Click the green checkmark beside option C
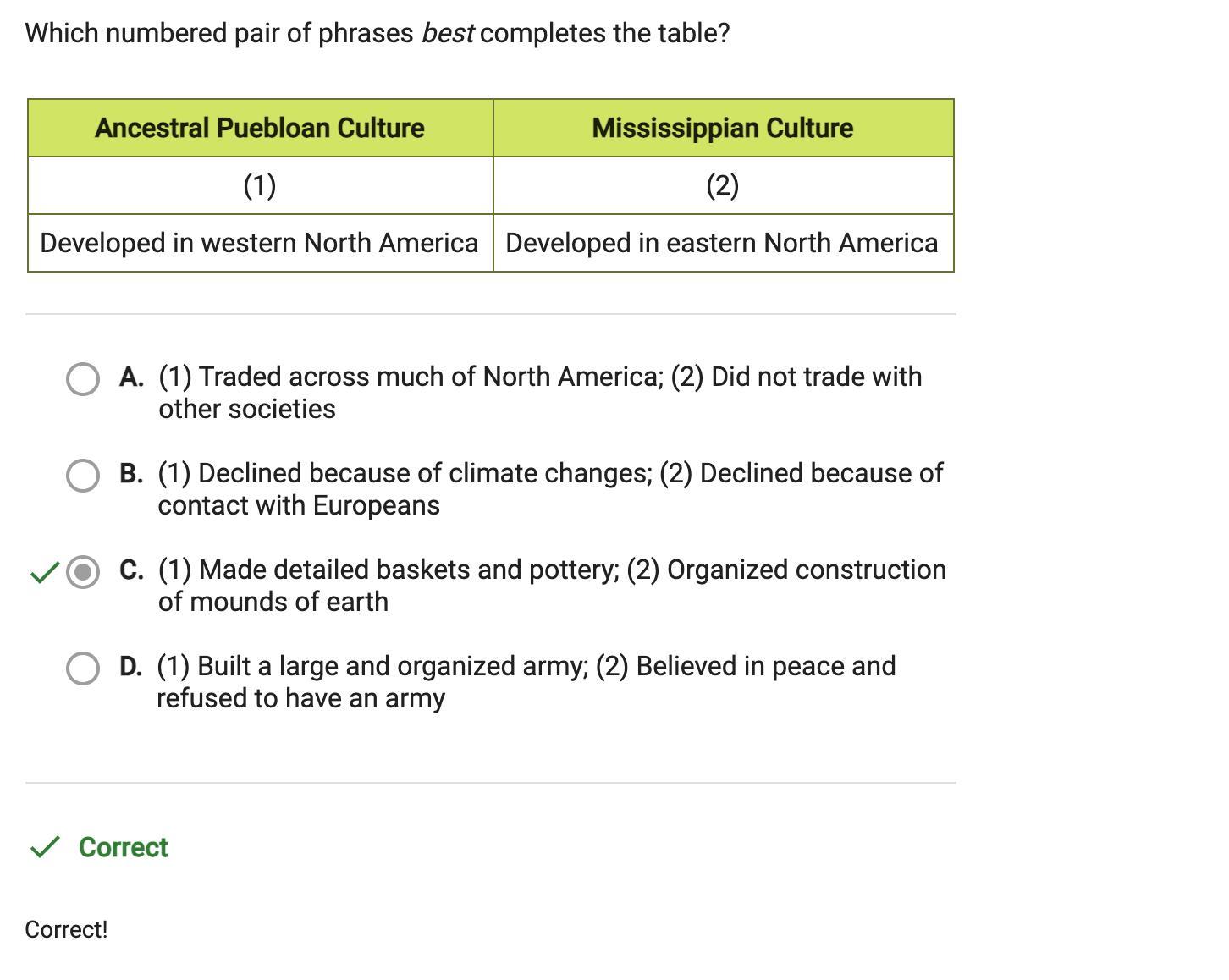 pos(44,573)
